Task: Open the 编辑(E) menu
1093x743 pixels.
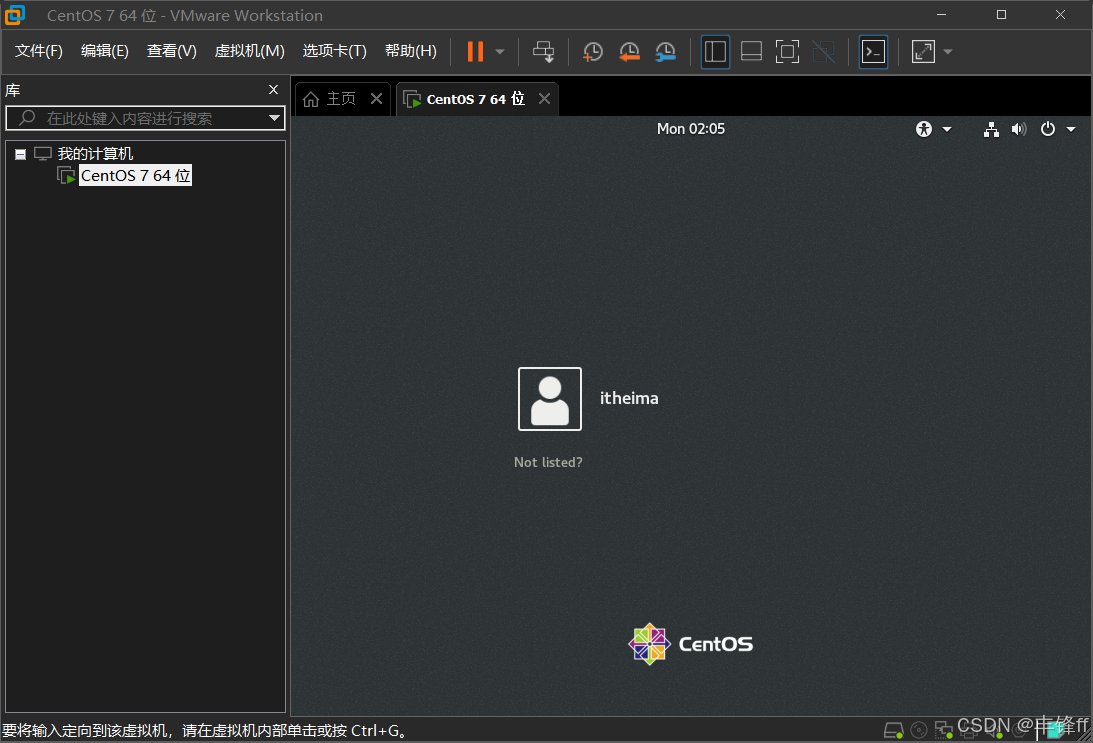Action: click(105, 51)
